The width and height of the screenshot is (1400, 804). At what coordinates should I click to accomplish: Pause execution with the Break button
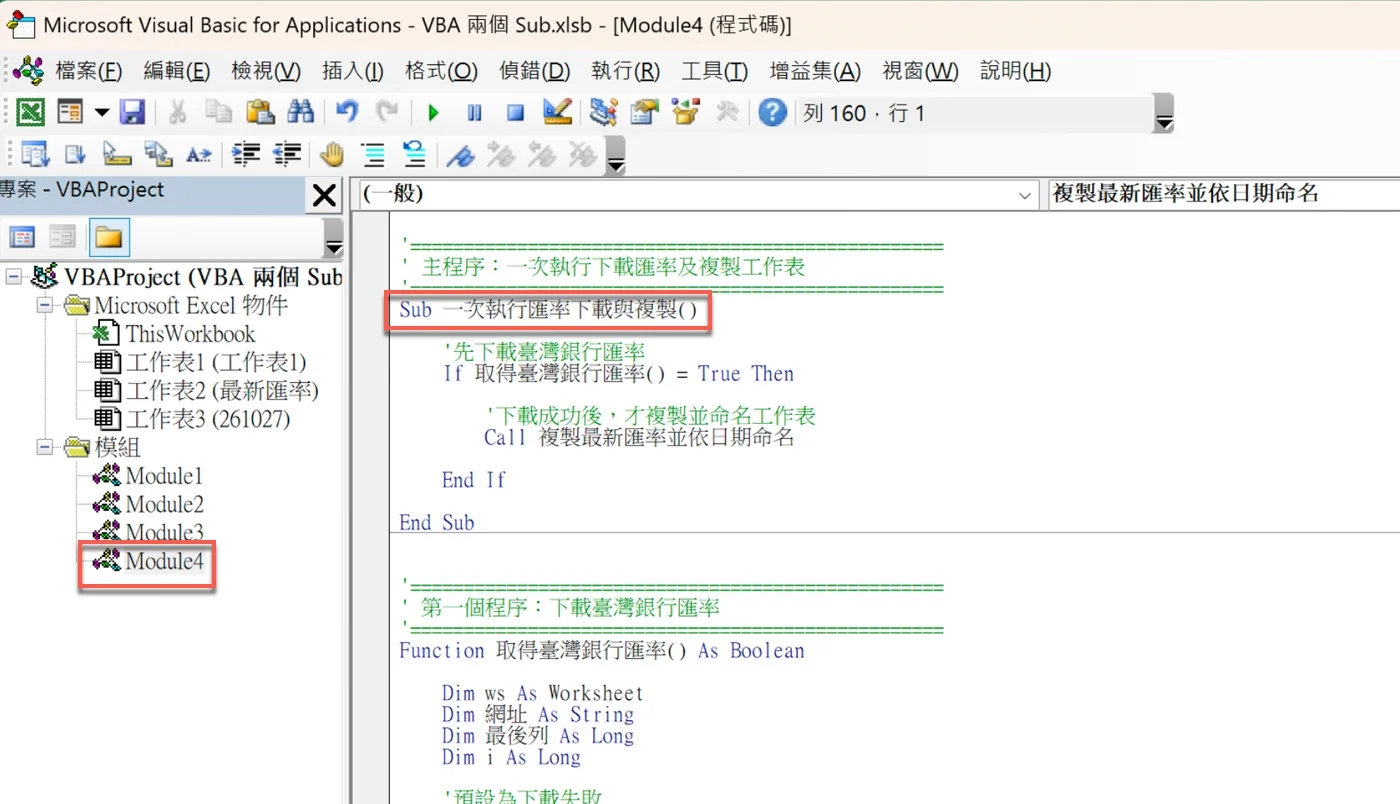point(475,113)
